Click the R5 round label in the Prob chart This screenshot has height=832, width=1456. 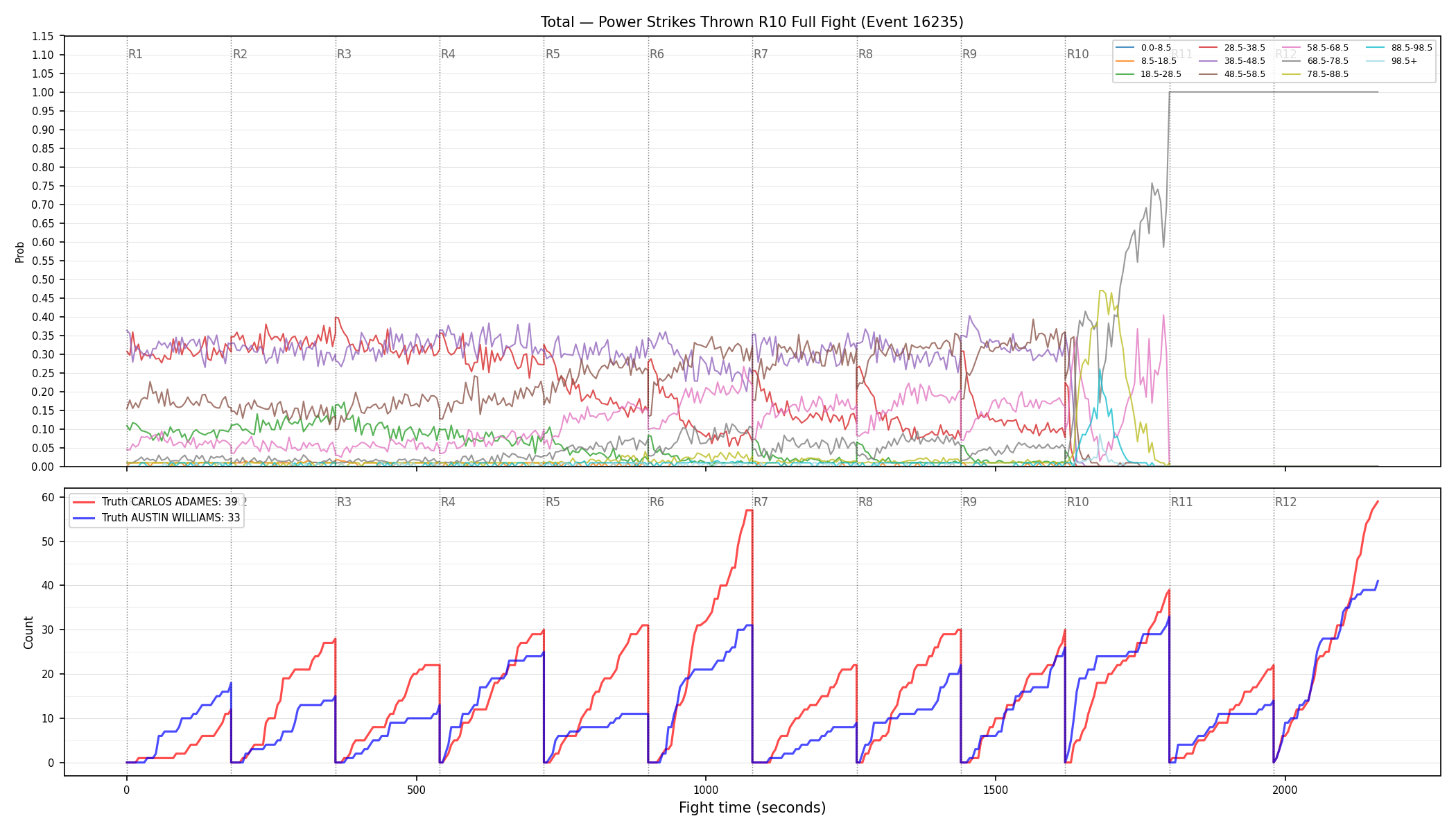(553, 54)
